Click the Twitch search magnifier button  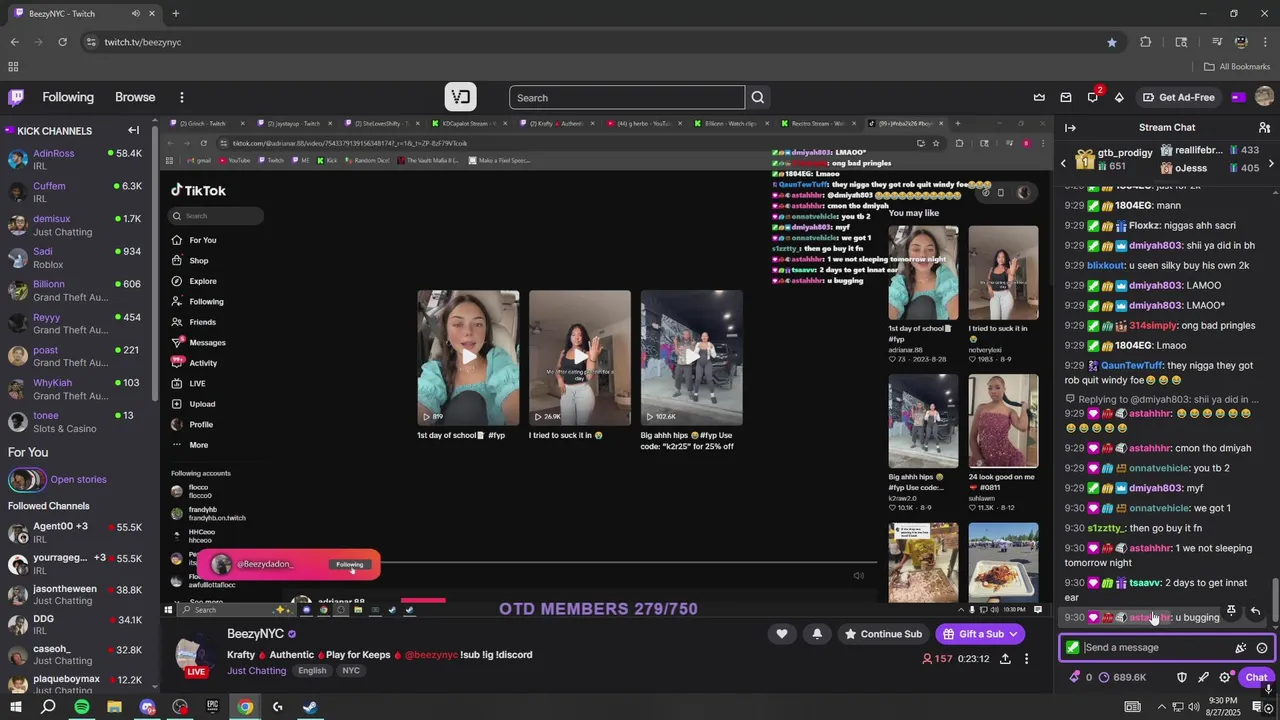[x=758, y=97]
